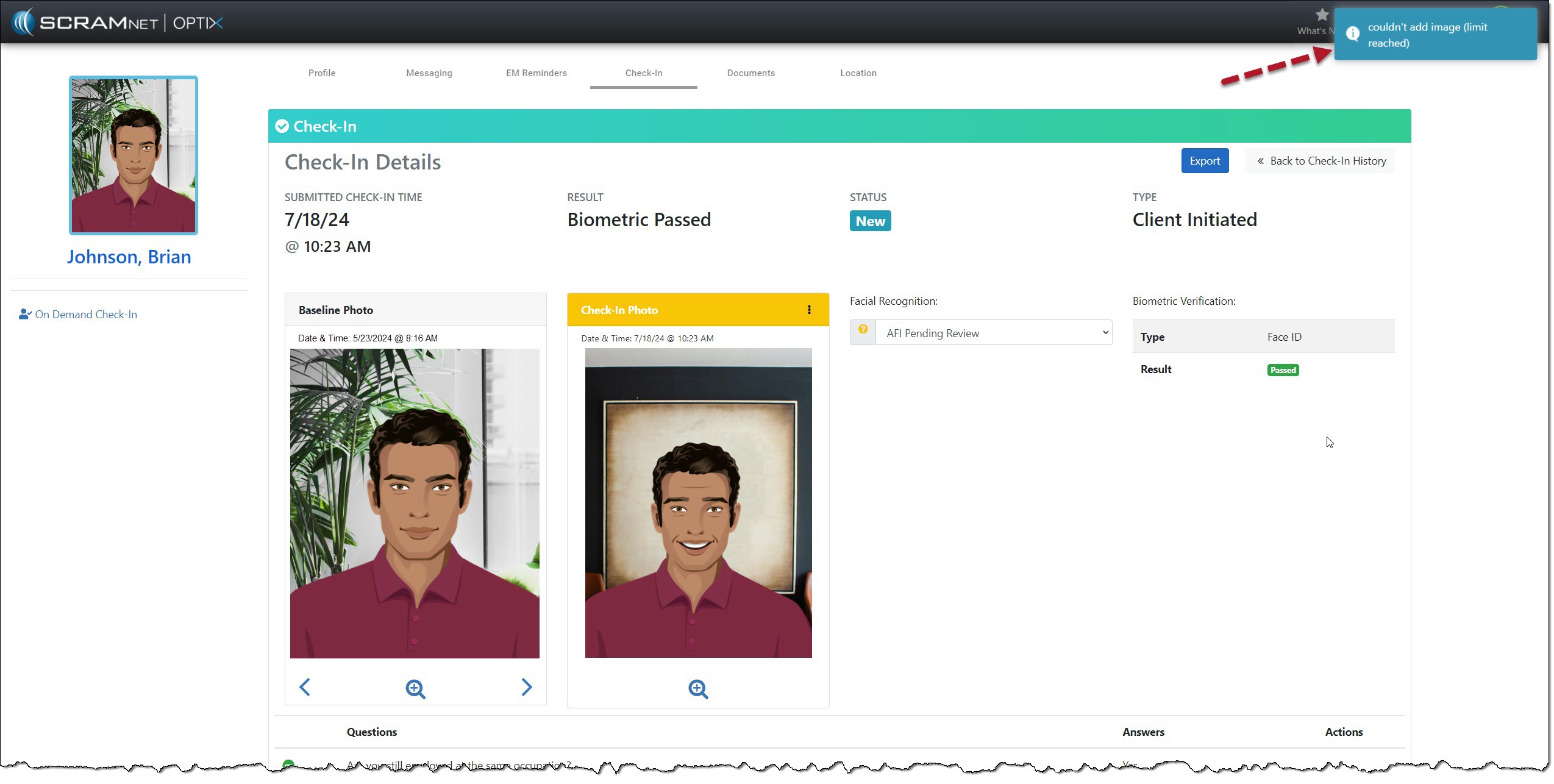Open the EM Reminders tab

click(536, 73)
